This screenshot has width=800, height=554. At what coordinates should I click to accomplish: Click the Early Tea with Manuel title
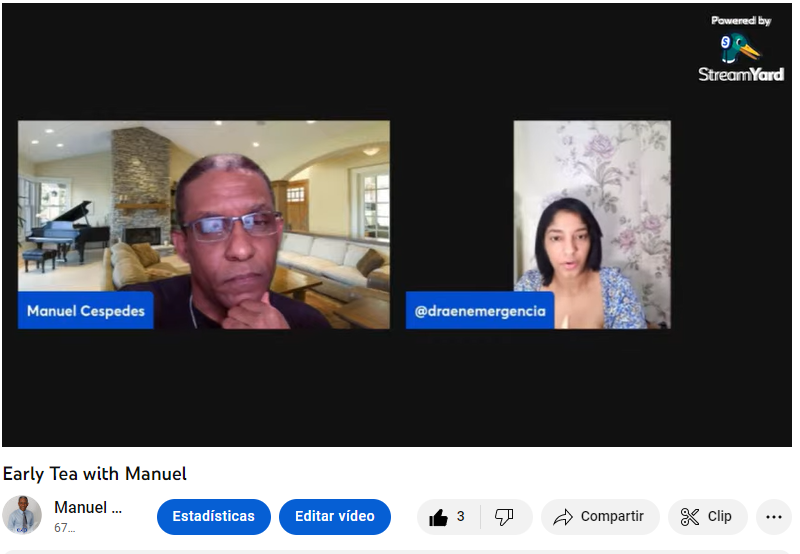(95, 474)
